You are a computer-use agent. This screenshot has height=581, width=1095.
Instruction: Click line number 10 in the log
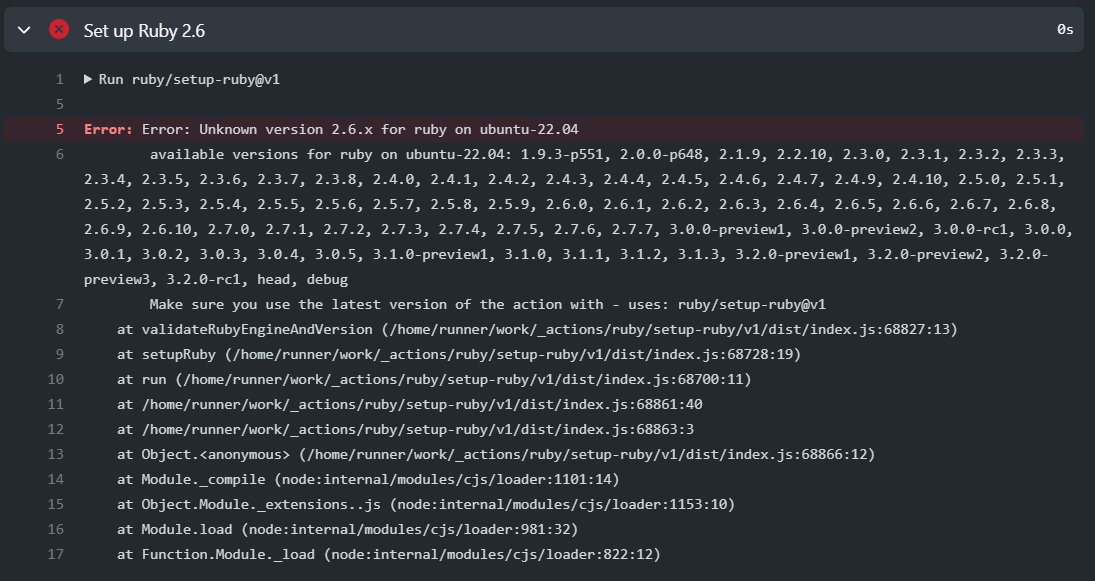(56, 379)
